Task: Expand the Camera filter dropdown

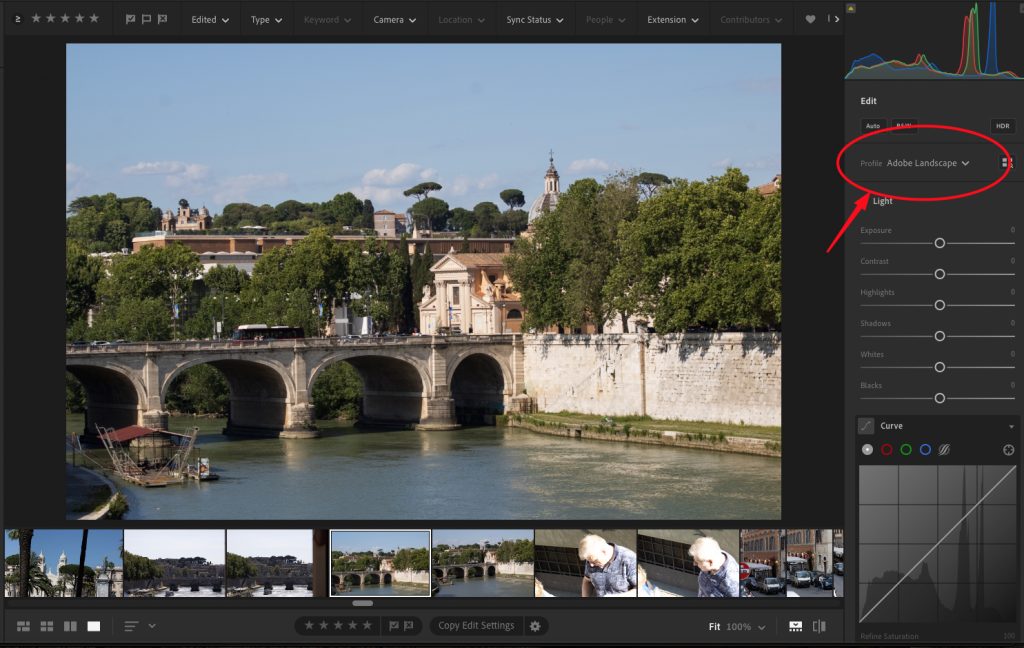Action: [x=394, y=20]
